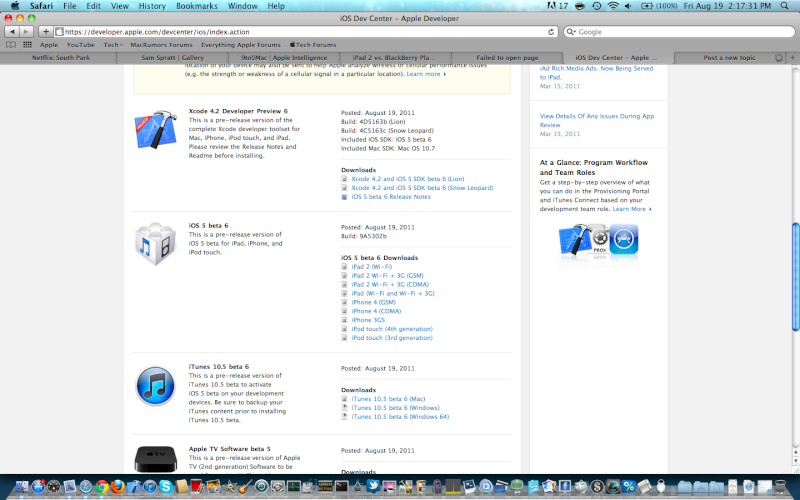Viewport: 800px width, 500px height.
Task: Open iOS 5 beta 6 Release Notes
Action: (x=391, y=196)
